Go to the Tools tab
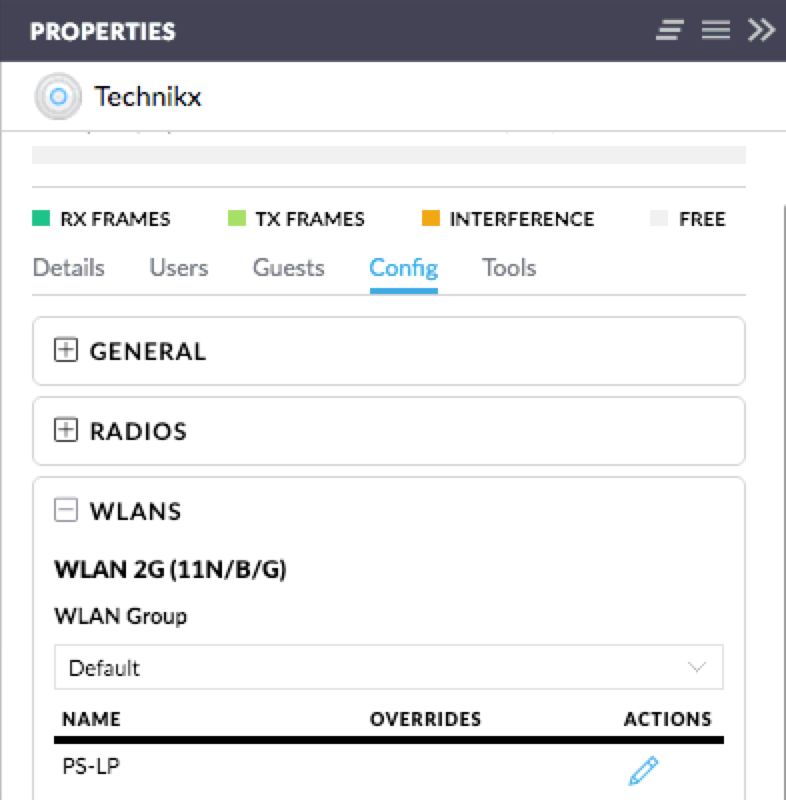This screenshot has width=786, height=800. click(509, 268)
